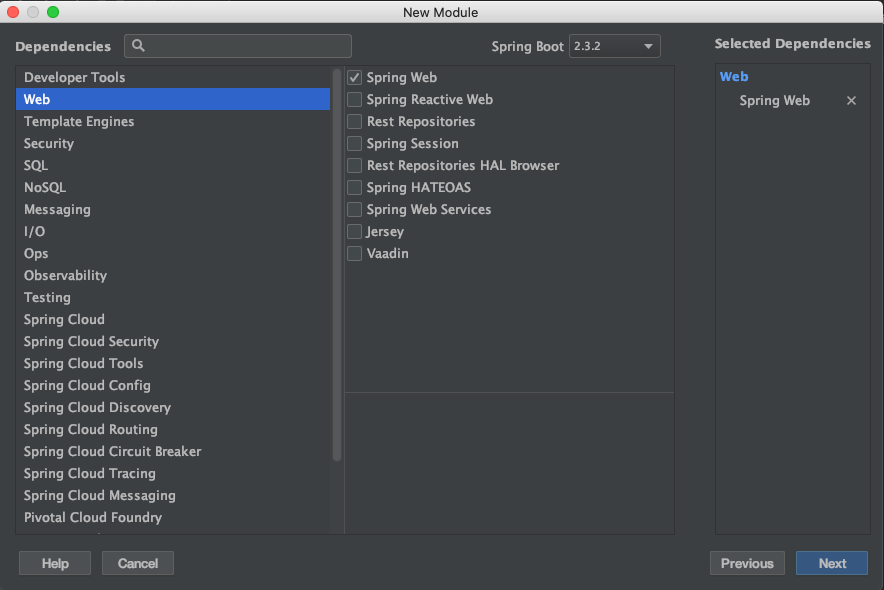Select Spring Cloud Tools category
The image size is (884, 590).
[173, 363]
